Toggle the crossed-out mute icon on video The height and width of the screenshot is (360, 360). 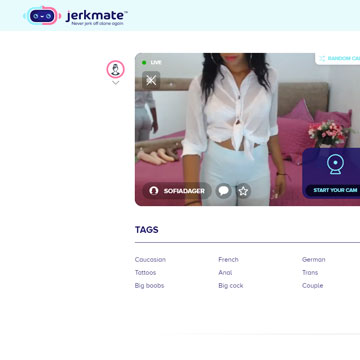[x=151, y=80]
